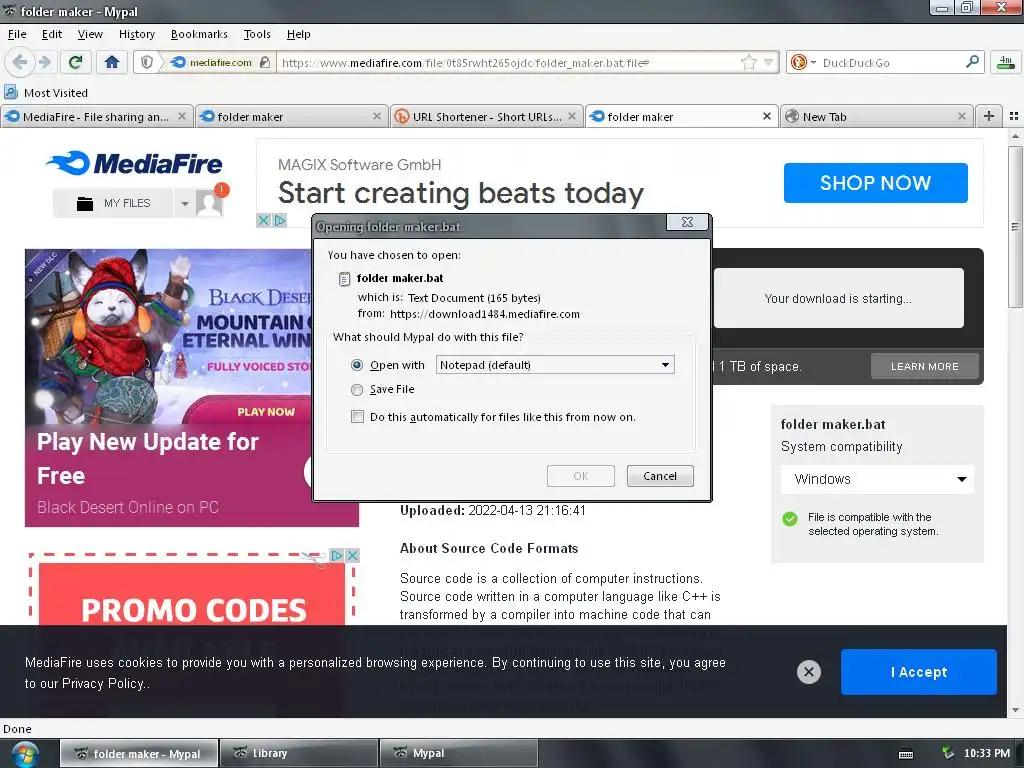This screenshot has width=1024, height=768.
Task: Open the File menu
Action: [17, 34]
